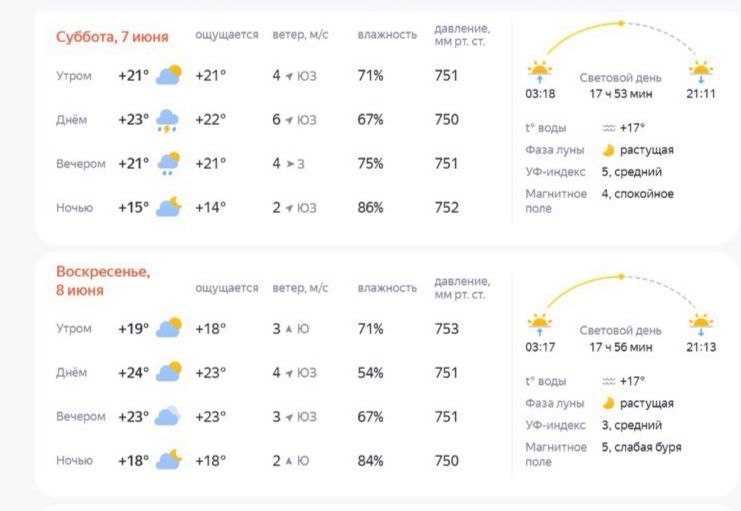The height and width of the screenshot is (511, 741).
Task: Click Saturday night moon cloud icon
Action: click(x=169, y=207)
